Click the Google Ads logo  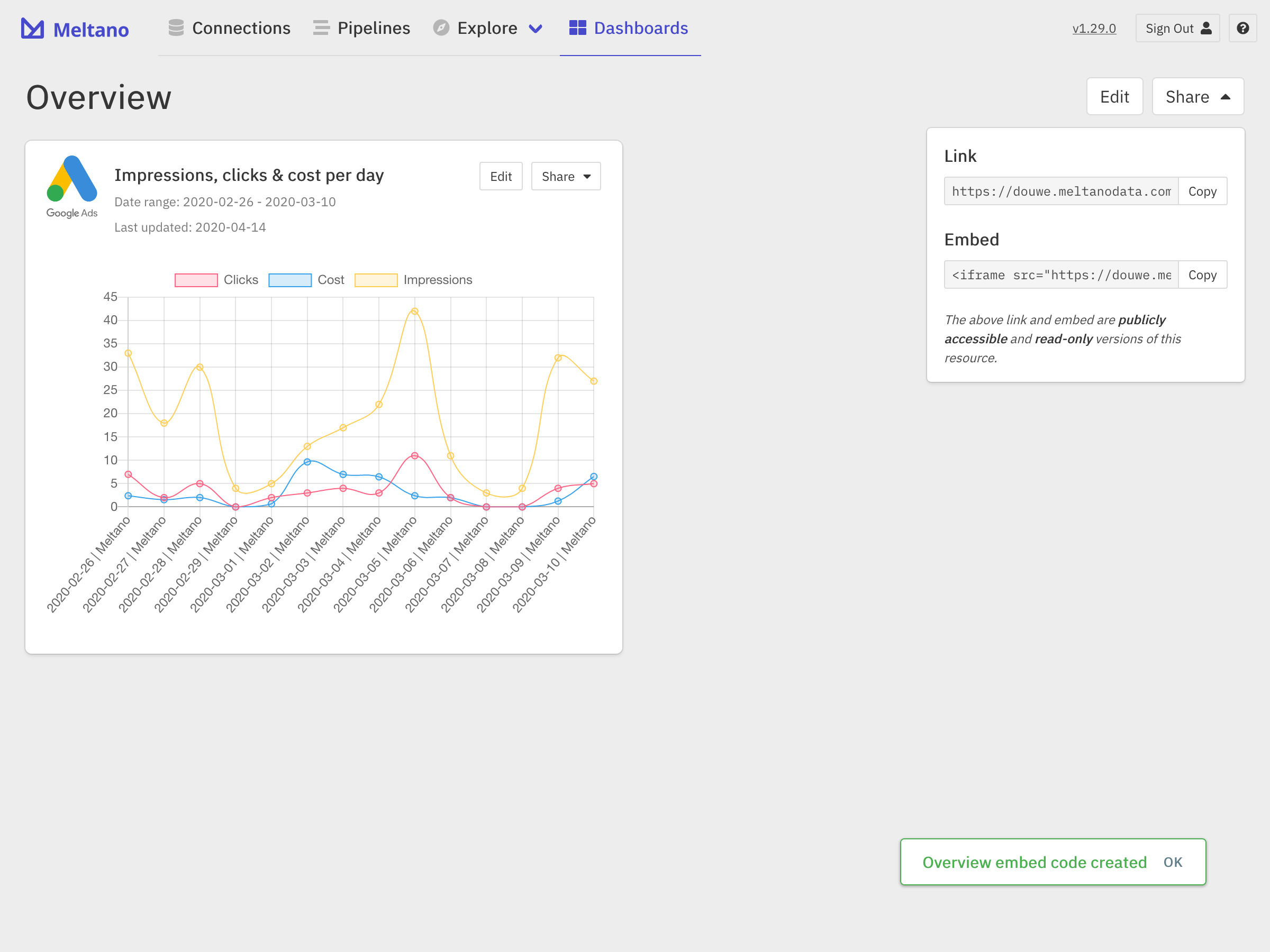[72, 186]
